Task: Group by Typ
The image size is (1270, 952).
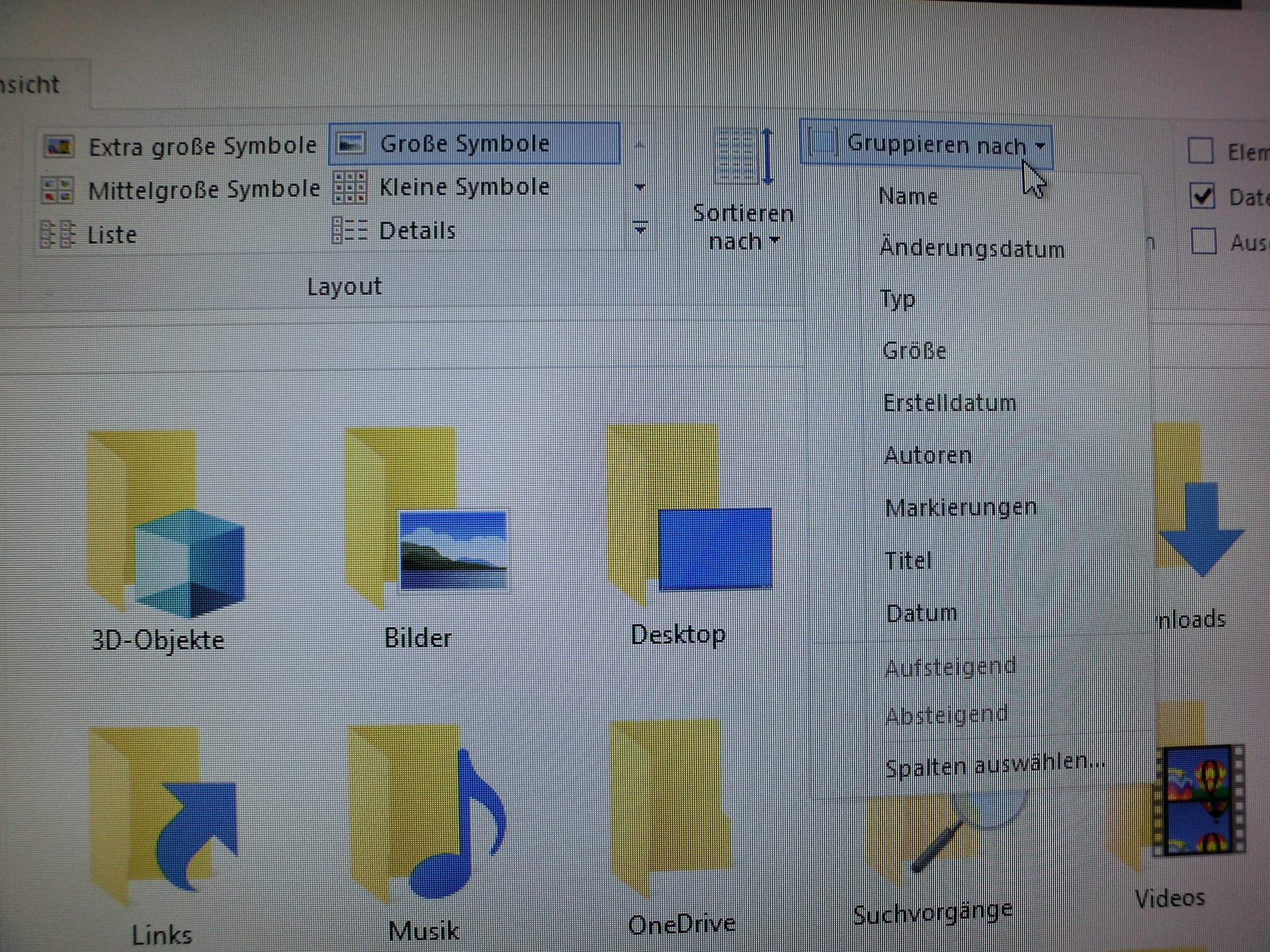Action: point(898,299)
